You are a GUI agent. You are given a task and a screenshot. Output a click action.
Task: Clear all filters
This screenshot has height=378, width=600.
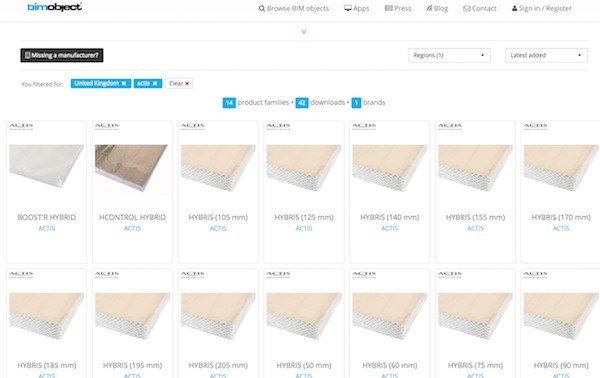pyautogui.click(x=179, y=83)
